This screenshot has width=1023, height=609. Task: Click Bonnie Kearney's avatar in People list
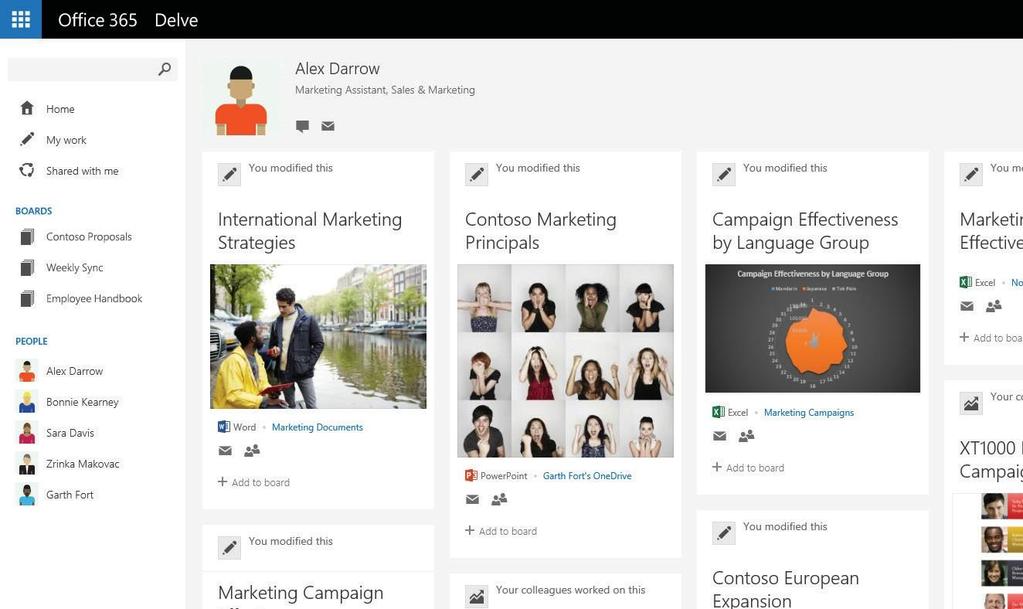pyautogui.click(x=27, y=401)
